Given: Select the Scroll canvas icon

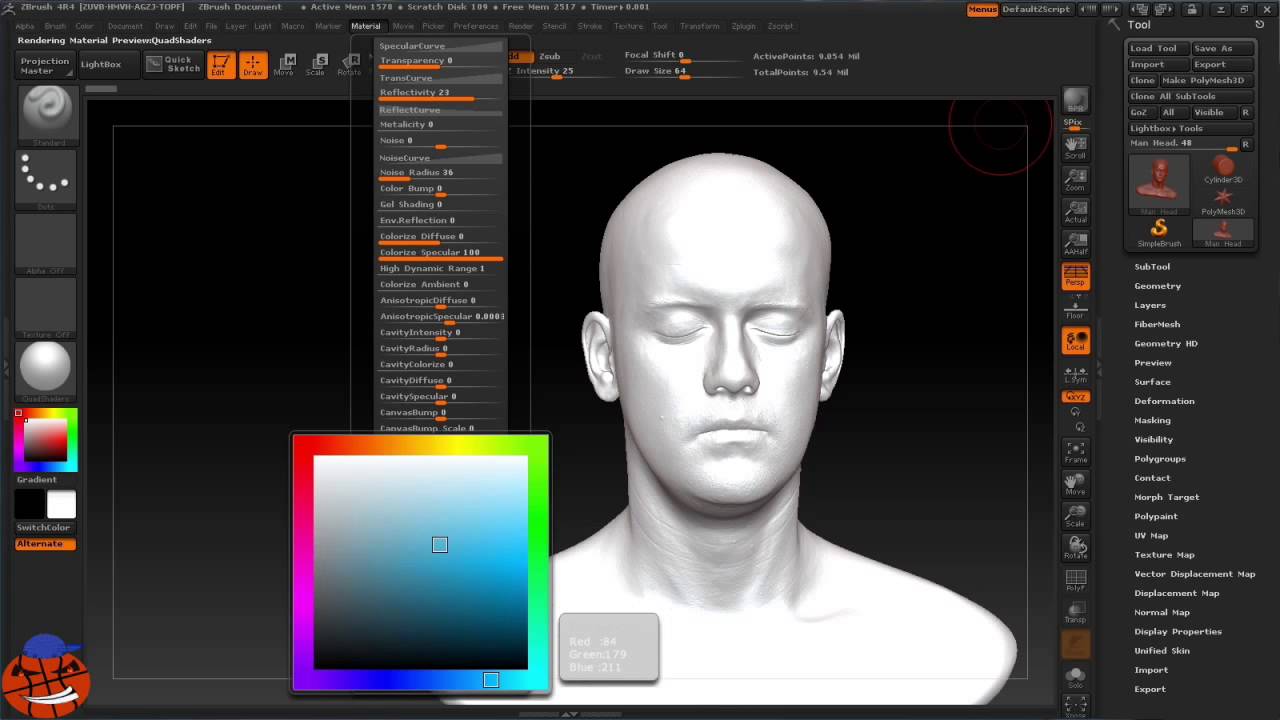Looking at the screenshot, I should click(1075, 147).
